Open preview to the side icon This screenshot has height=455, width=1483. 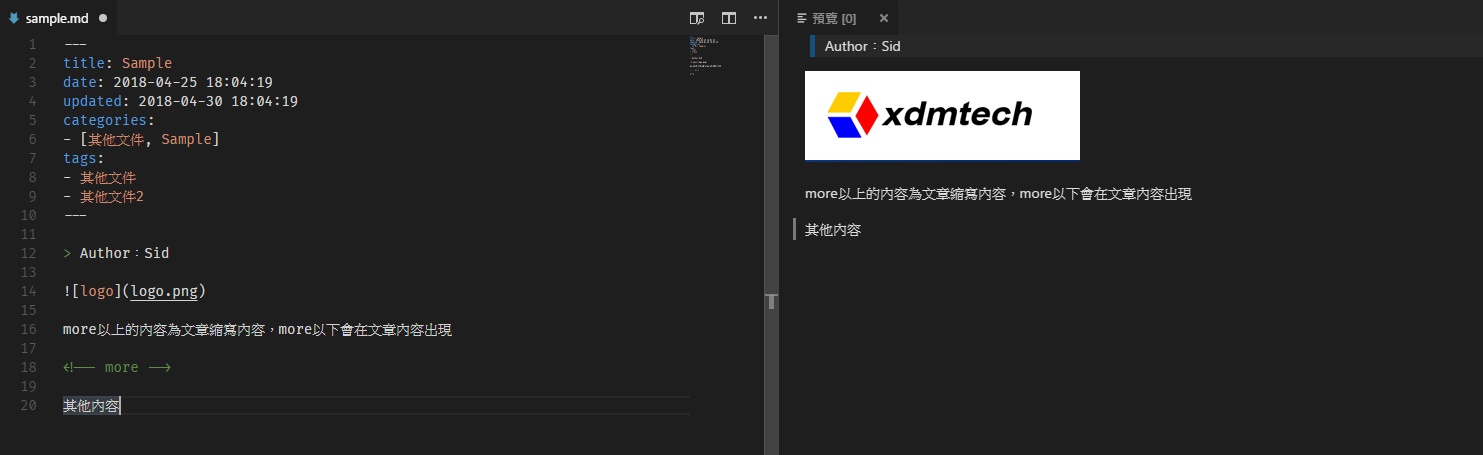click(697, 18)
